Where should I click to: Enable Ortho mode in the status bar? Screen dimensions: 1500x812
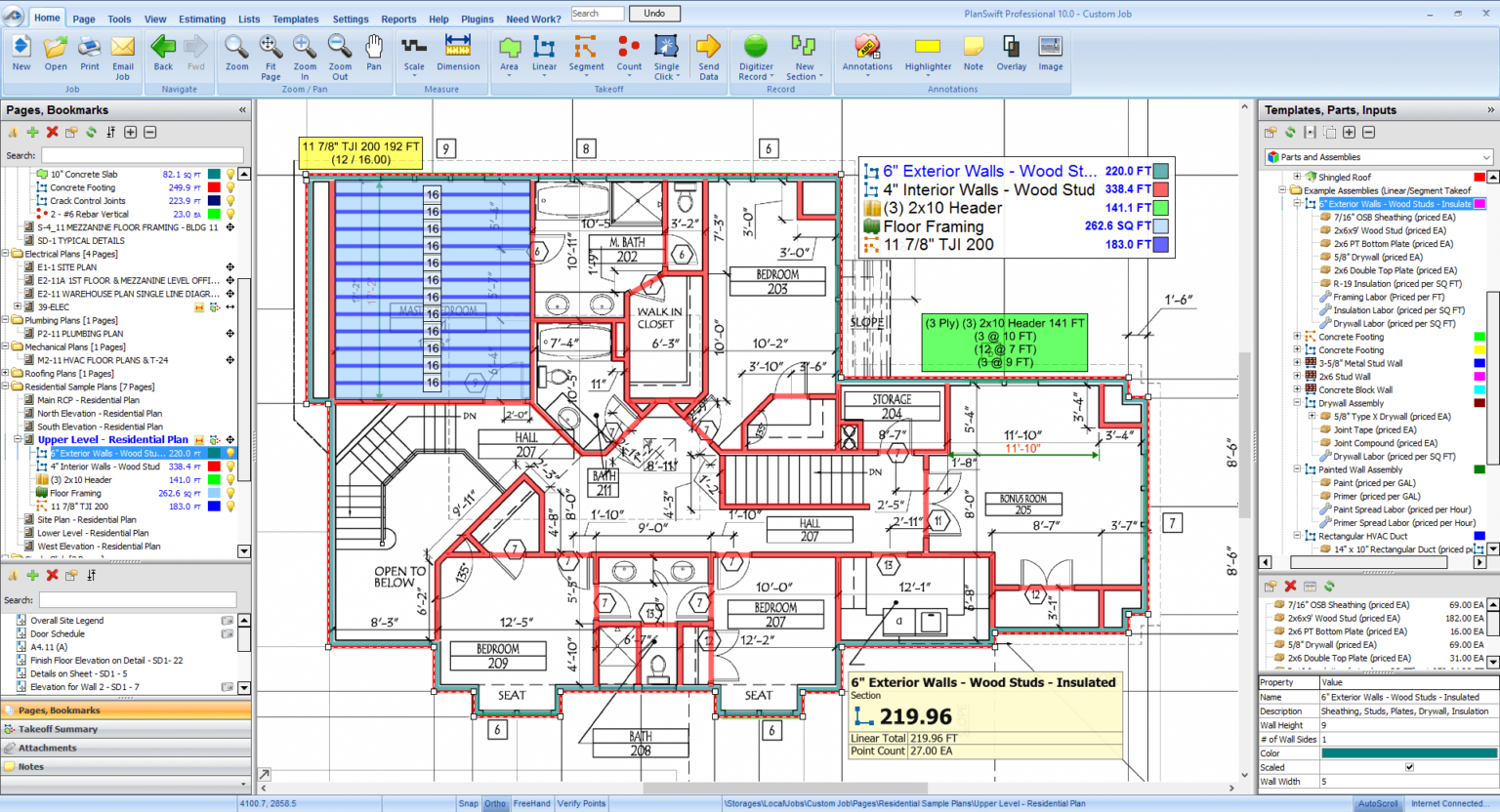[x=495, y=803]
